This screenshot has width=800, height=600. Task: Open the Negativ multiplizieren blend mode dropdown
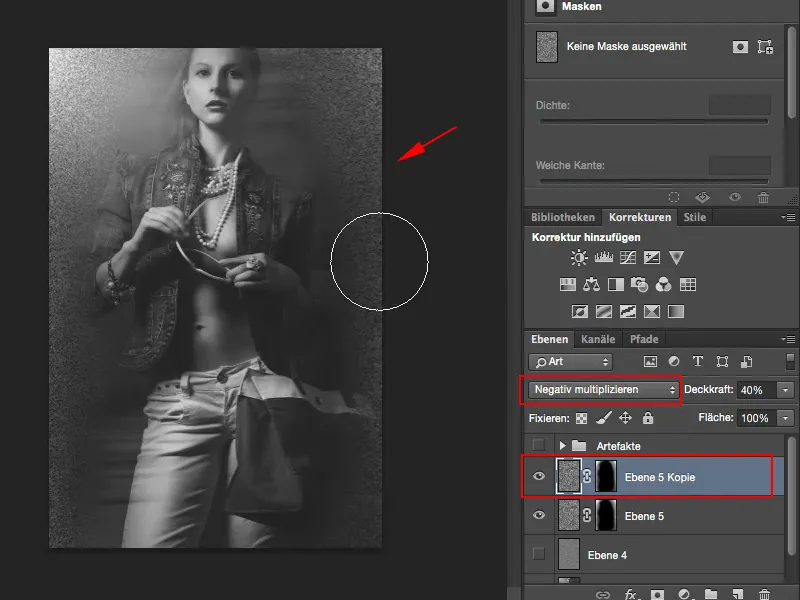click(600, 390)
